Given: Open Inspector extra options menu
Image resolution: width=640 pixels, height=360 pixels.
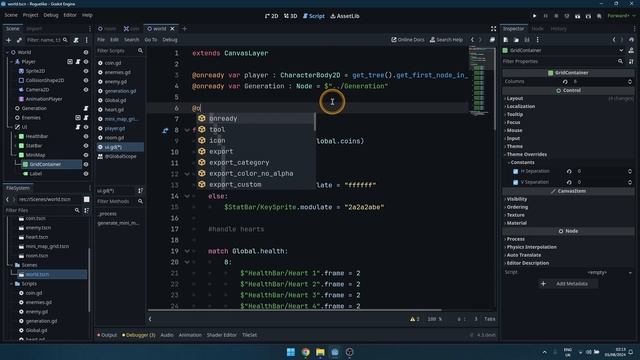Looking at the screenshot, I should click(538, 40).
